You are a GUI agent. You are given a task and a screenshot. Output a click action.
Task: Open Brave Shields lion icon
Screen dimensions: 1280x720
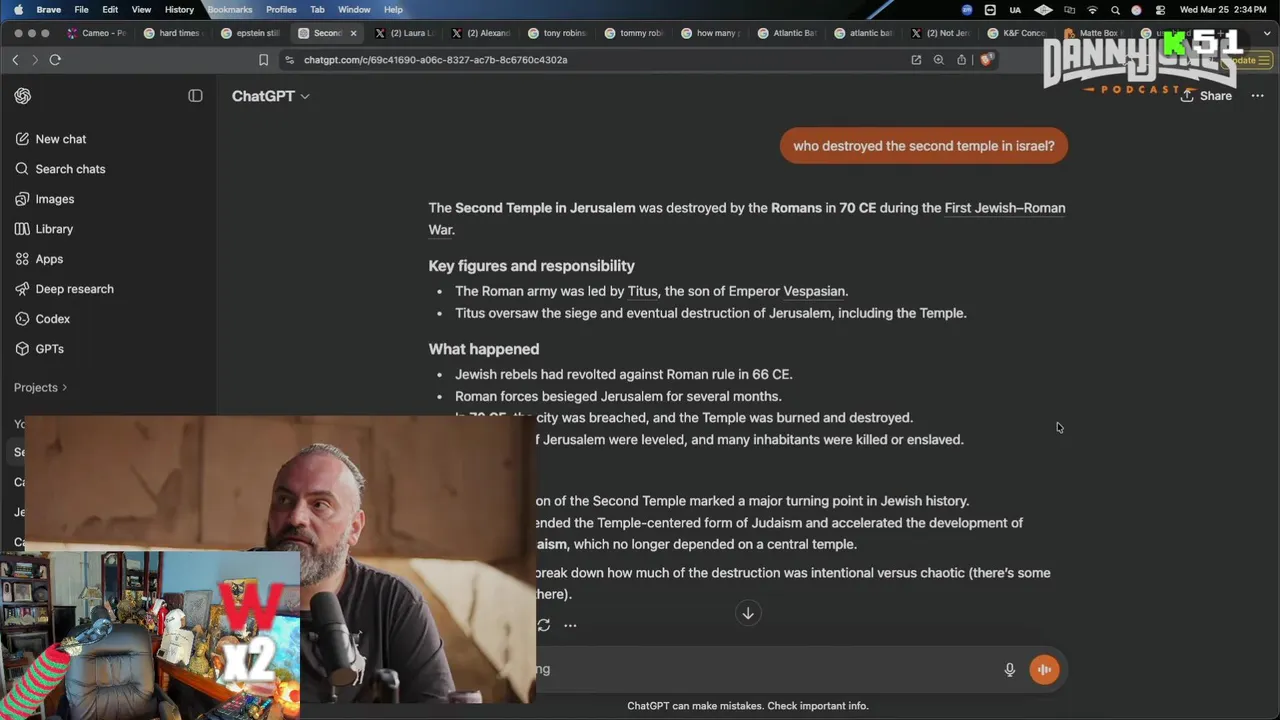coord(986,60)
